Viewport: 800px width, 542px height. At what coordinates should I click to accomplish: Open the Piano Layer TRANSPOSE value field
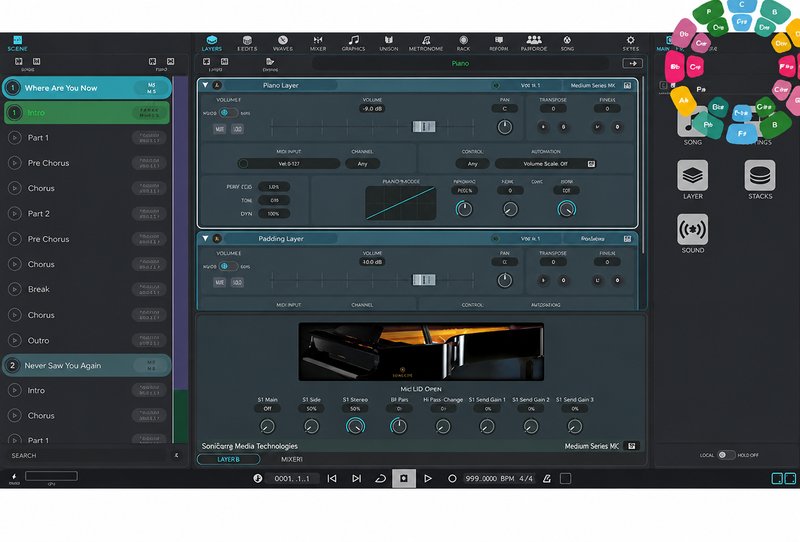click(x=553, y=109)
